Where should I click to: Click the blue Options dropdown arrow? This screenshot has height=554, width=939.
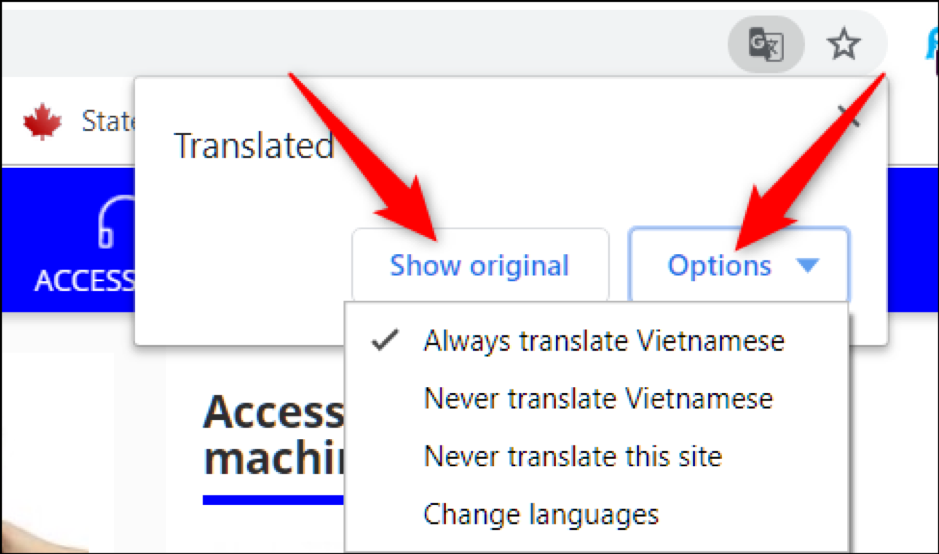click(807, 265)
